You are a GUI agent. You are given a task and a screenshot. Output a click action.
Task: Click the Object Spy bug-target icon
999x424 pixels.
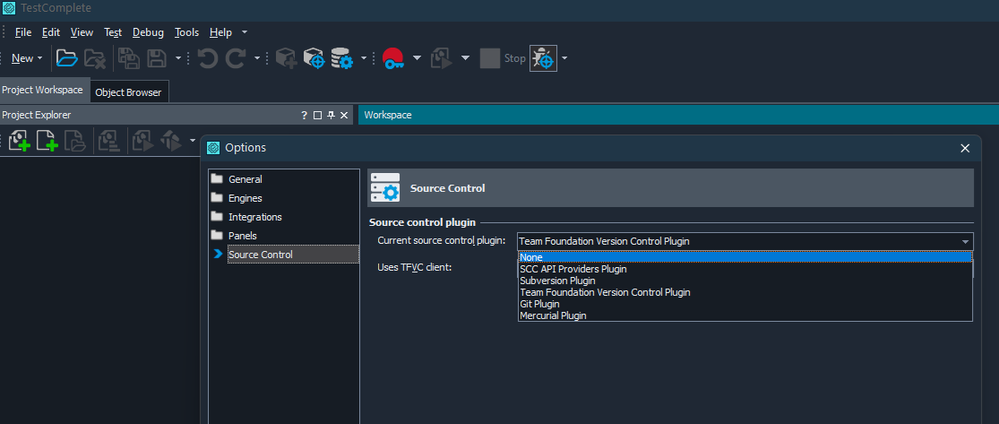coord(543,58)
